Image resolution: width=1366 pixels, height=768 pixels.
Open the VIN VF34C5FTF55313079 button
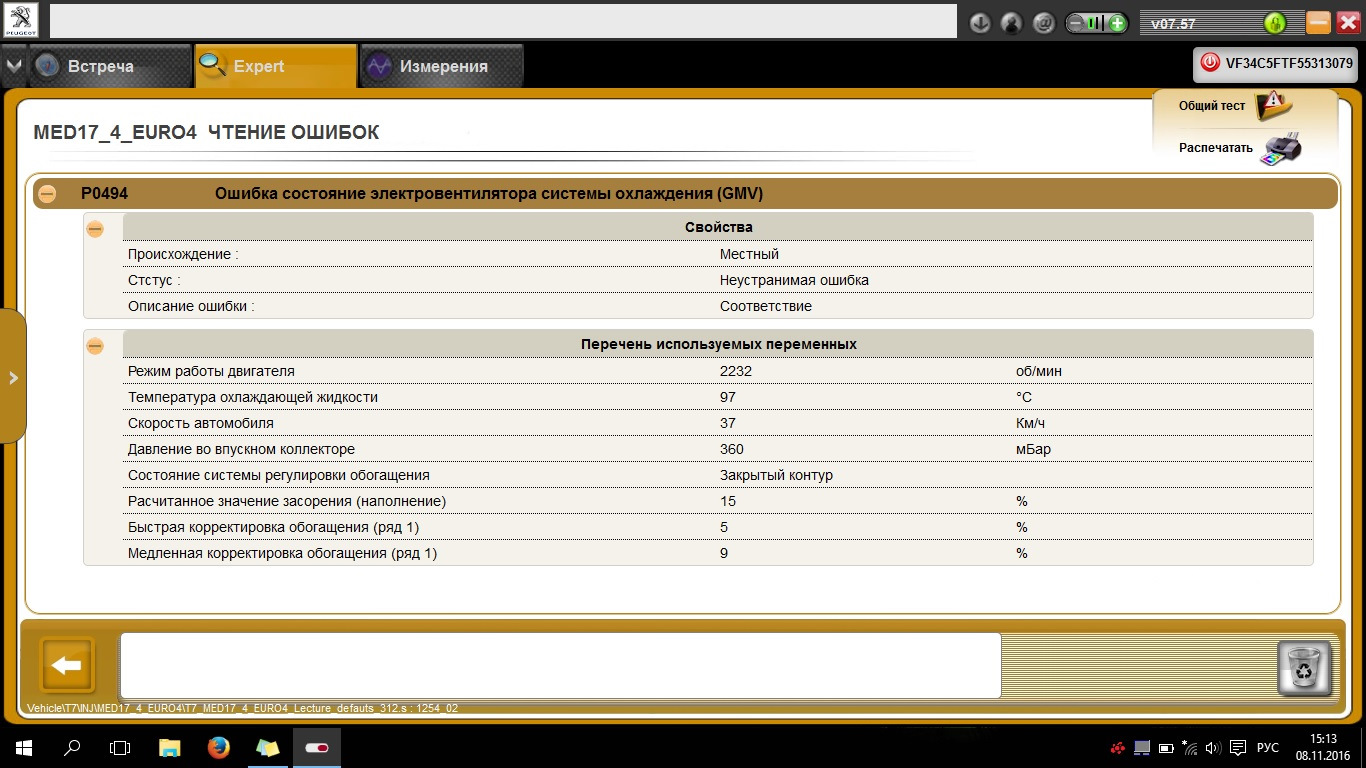click(1275, 63)
